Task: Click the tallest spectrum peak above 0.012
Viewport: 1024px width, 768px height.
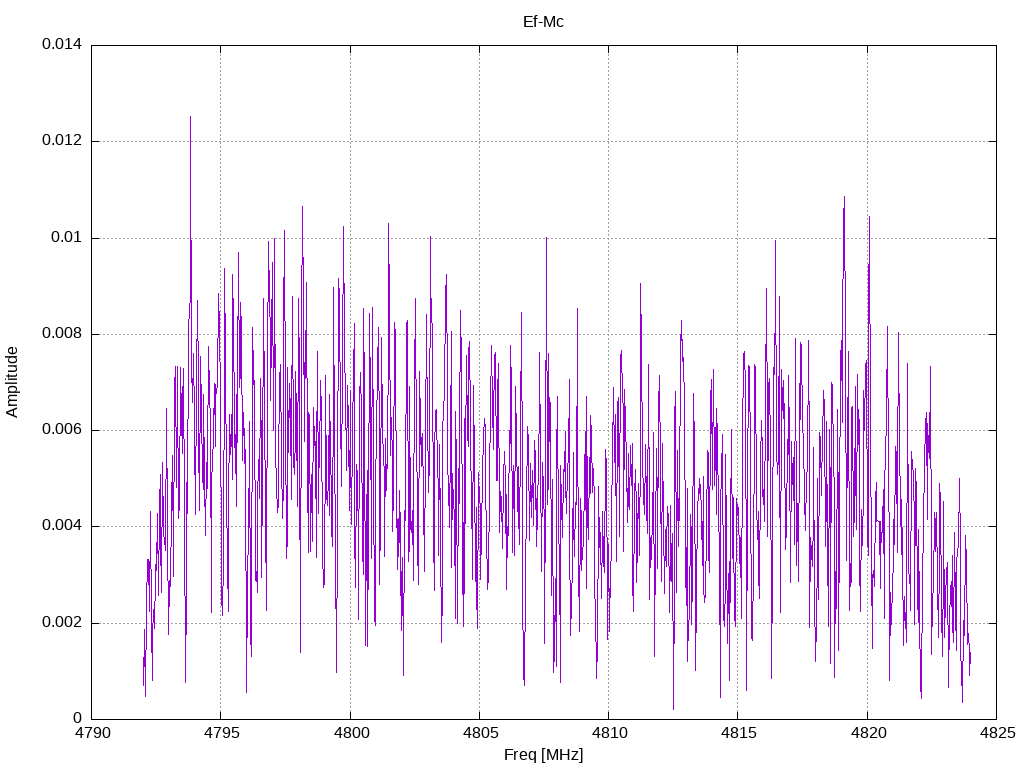Action: point(191,118)
